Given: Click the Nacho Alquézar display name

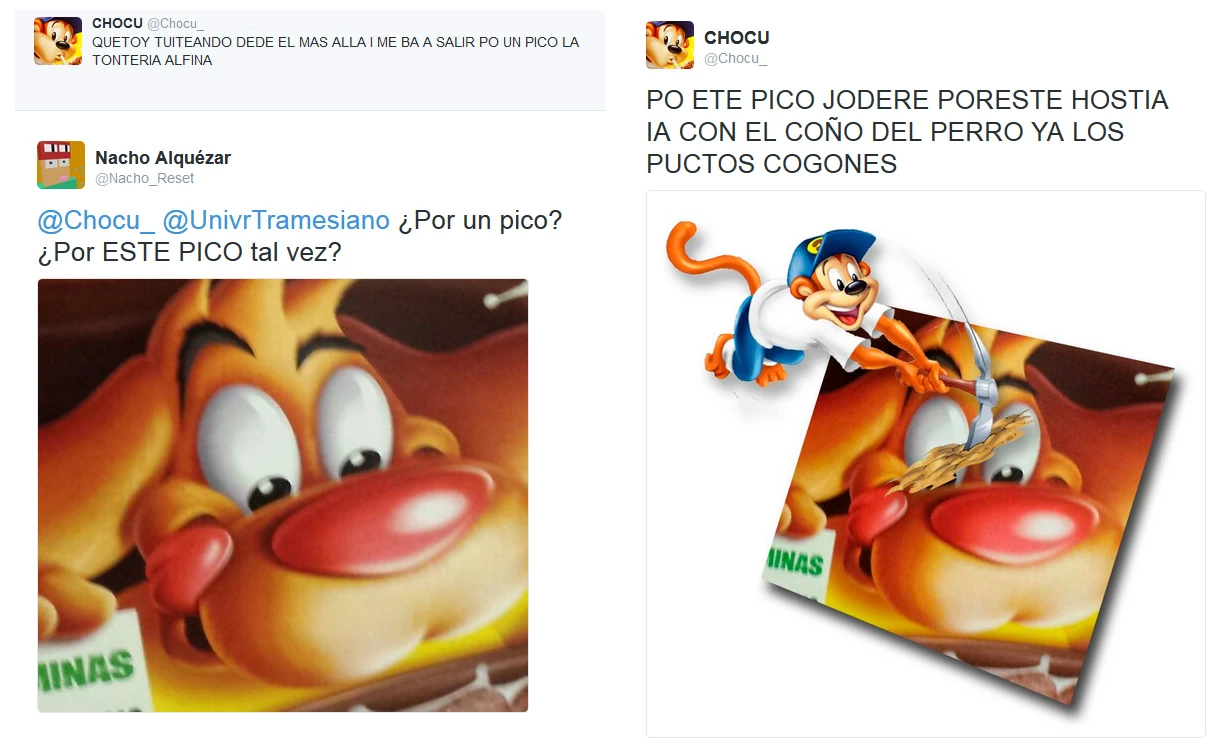Looking at the screenshot, I should (163, 158).
